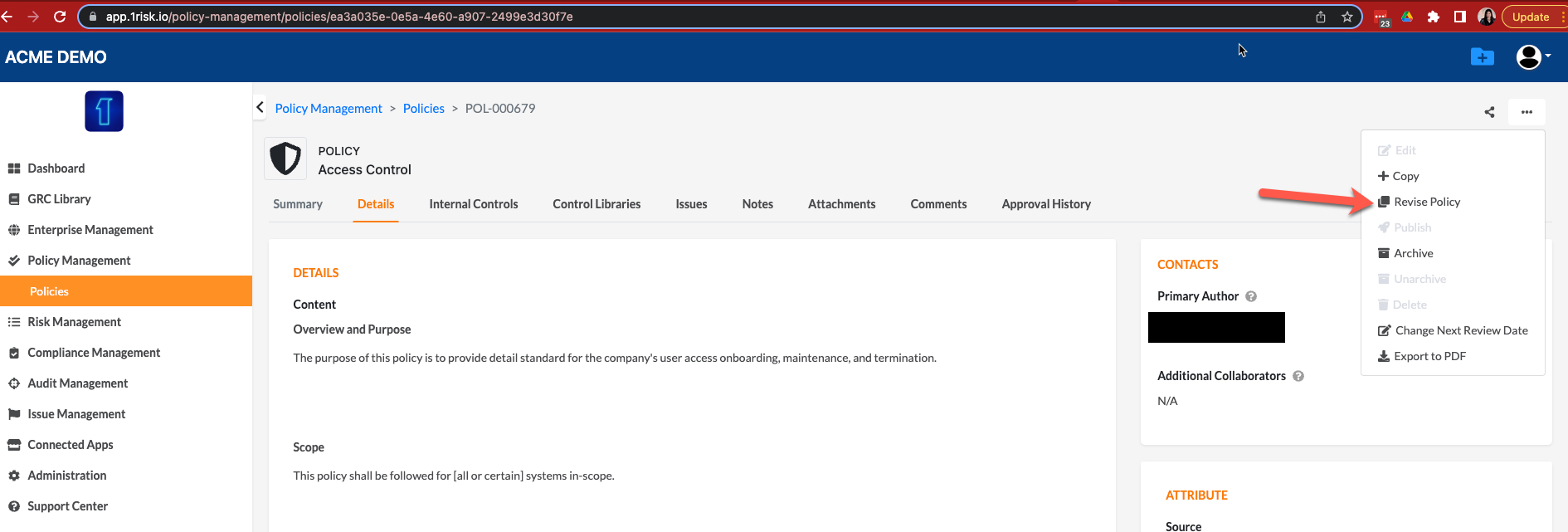Viewport: 1568px width, 532px height.
Task: Bookmark this page with star icon
Action: [x=1347, y=17]
